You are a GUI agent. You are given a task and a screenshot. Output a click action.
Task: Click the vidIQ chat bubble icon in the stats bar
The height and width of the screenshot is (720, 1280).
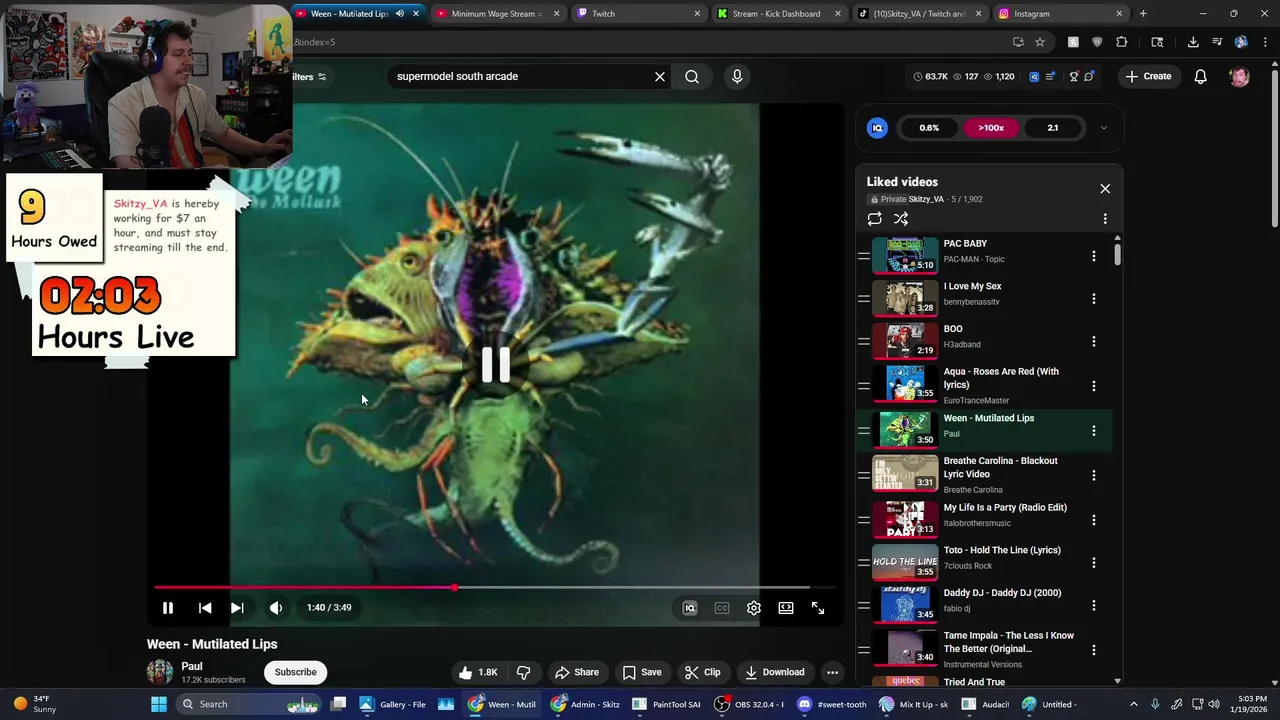1089,77
